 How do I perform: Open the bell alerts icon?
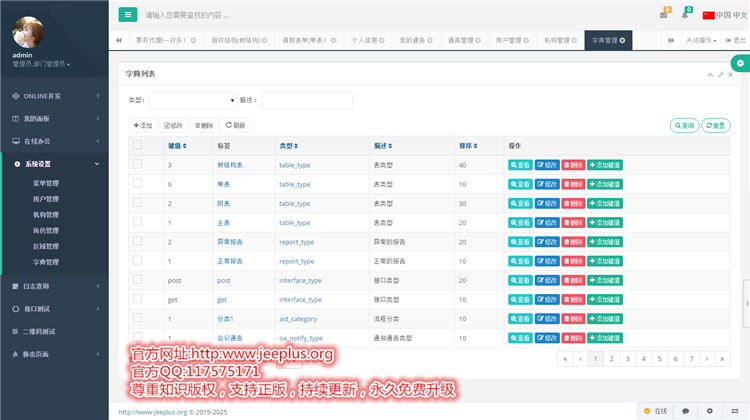point(685,15)
